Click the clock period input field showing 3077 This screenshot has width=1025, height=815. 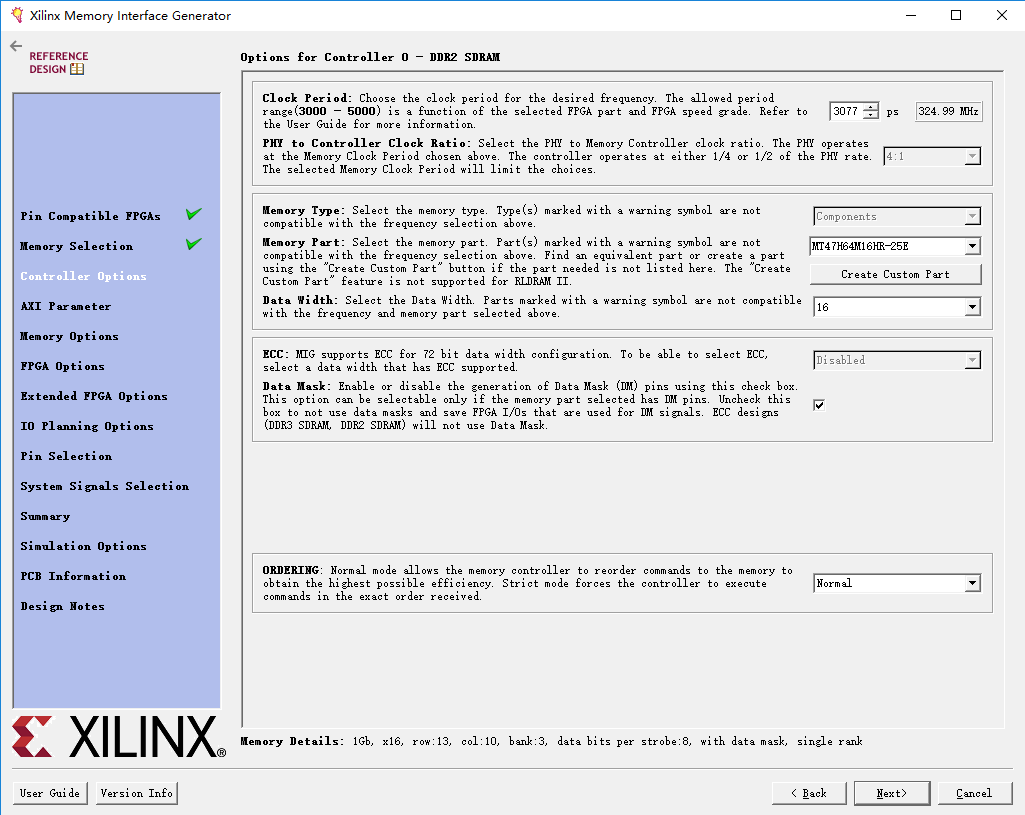pyautogui.click(x=847, y=111)
